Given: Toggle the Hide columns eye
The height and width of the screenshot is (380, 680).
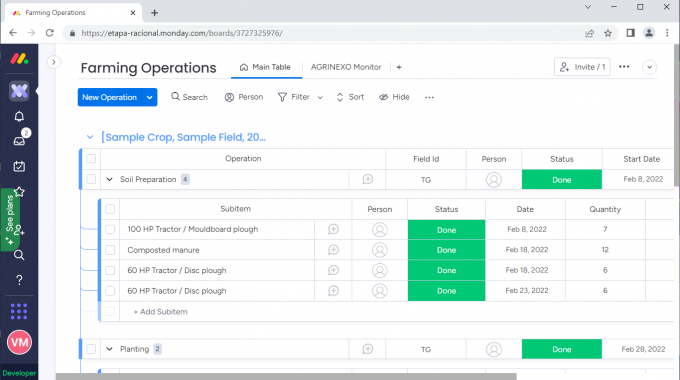Looking at the screenshot, I should point(394,97).
